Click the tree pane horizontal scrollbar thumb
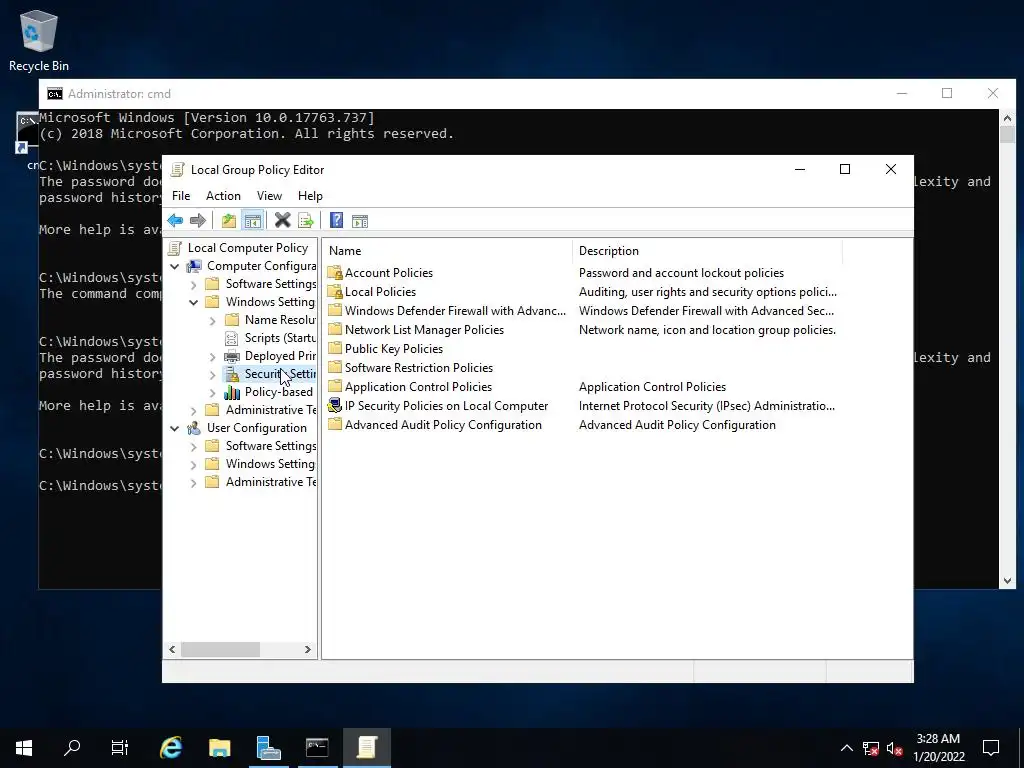Viewport: 1024px width, 768px height. (220, 649)
